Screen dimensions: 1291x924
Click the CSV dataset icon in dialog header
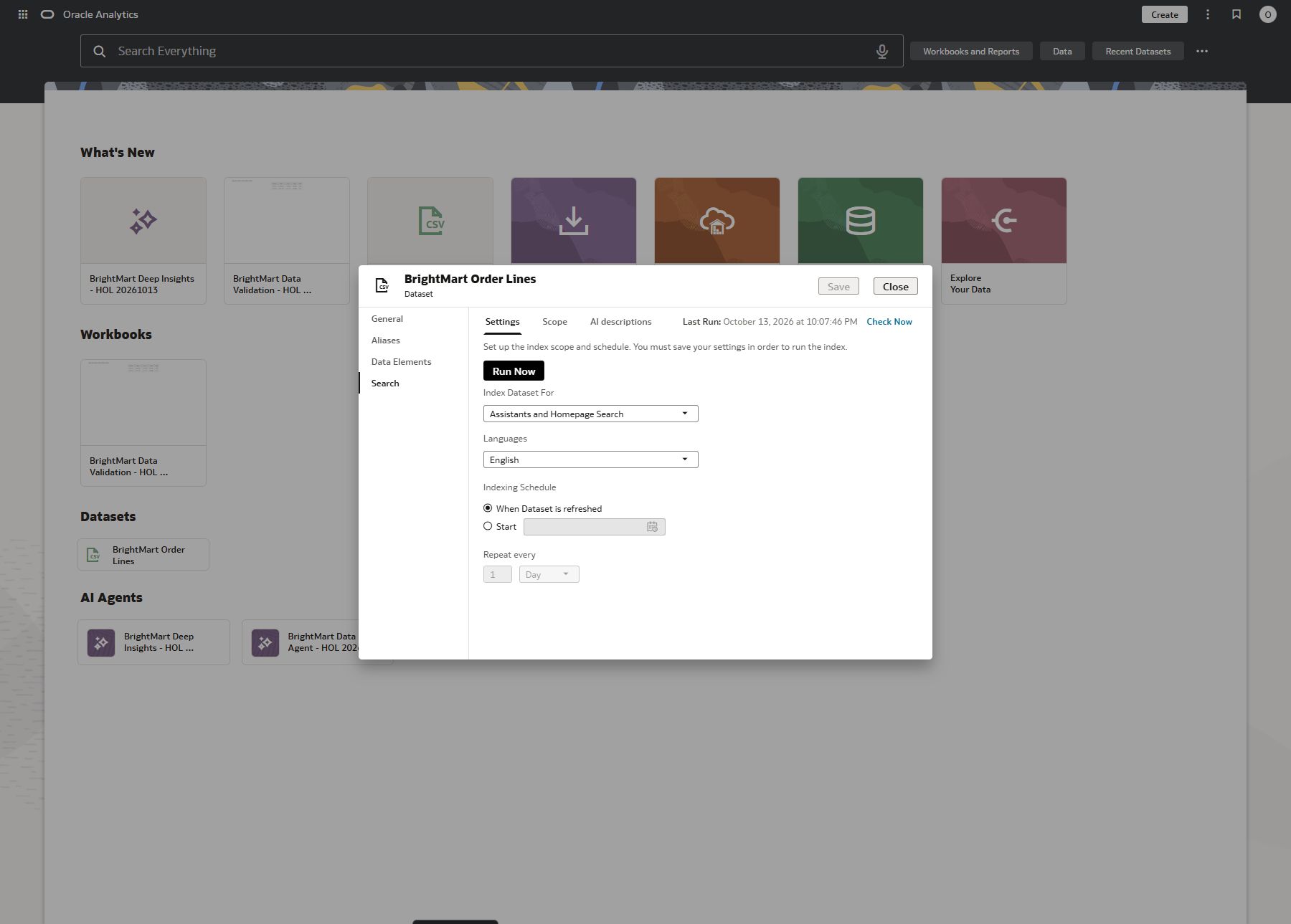382,285
